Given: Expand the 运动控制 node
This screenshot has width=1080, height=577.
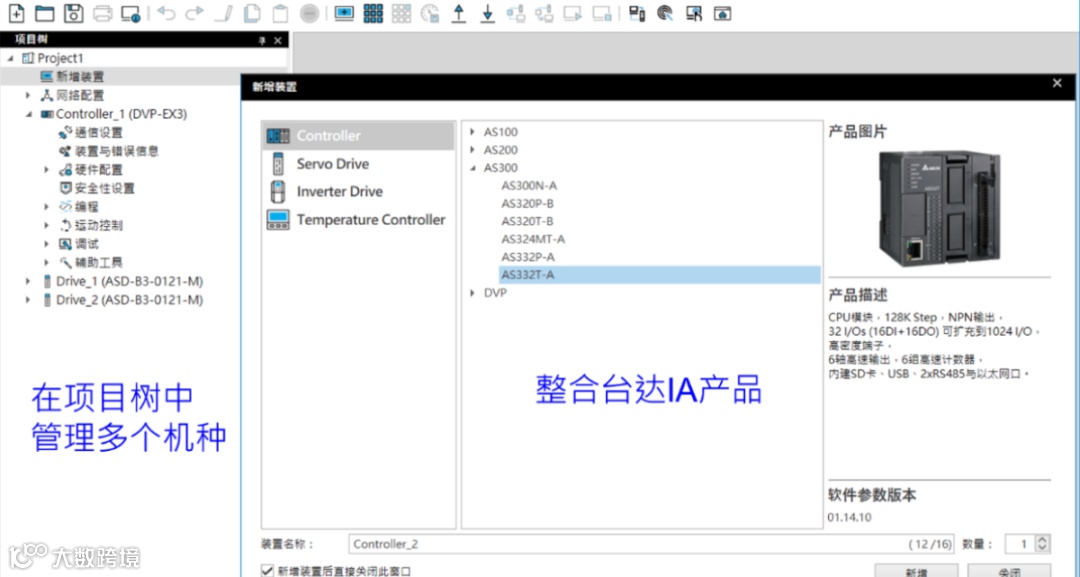Looking at the screenshot, I should coord(47,225).
